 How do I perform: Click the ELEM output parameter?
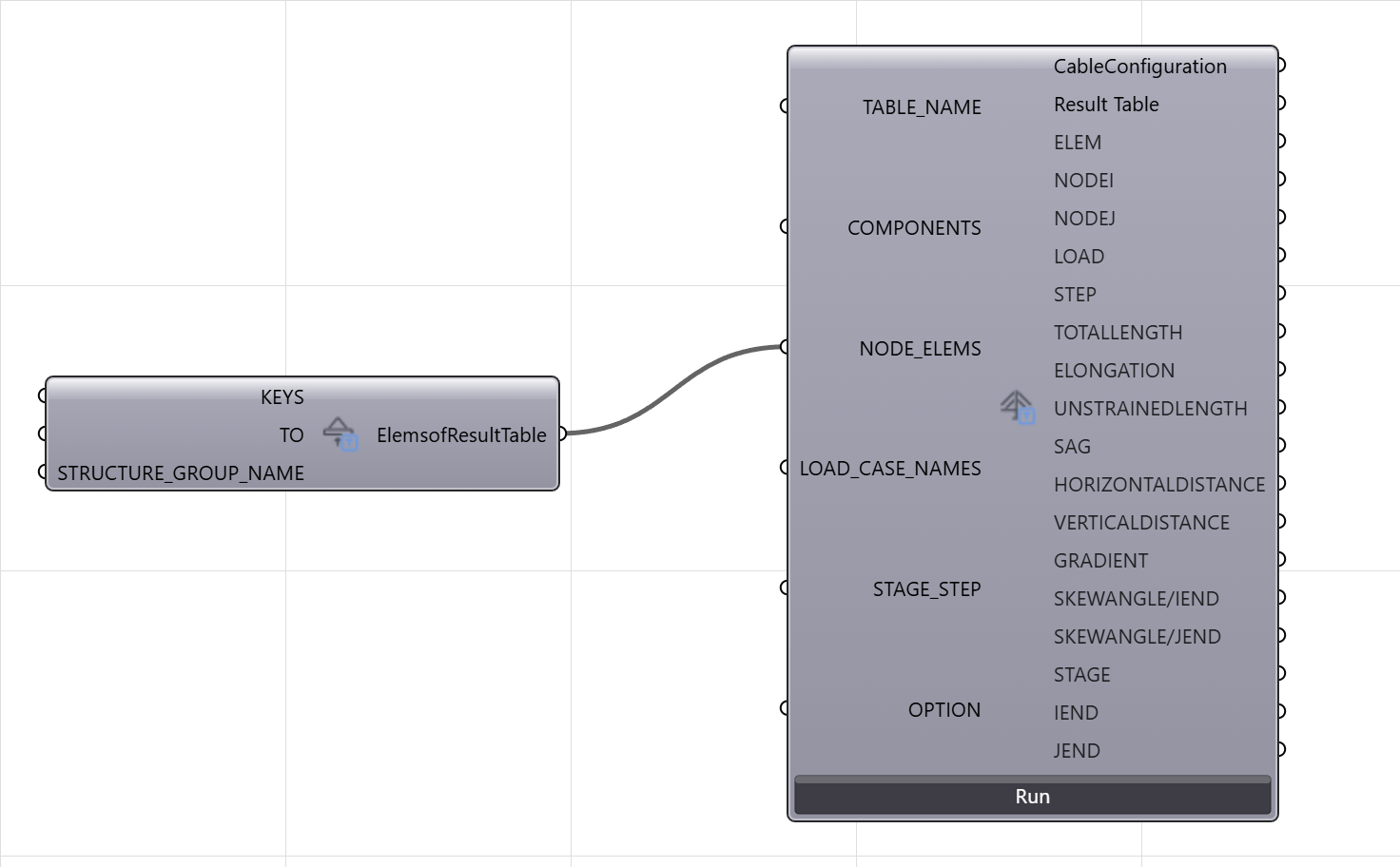1078,143
